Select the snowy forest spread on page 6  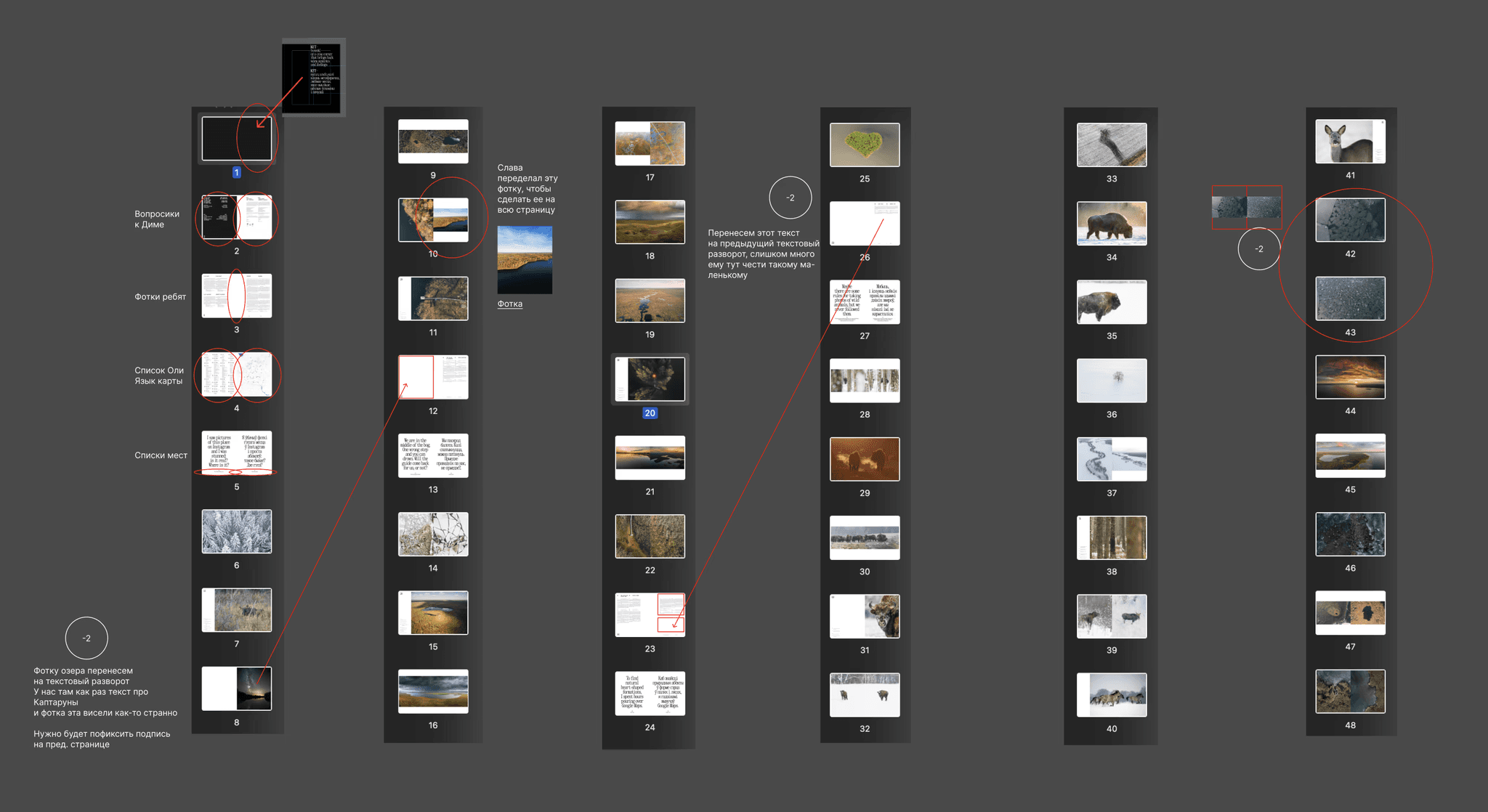click(236, 531)
